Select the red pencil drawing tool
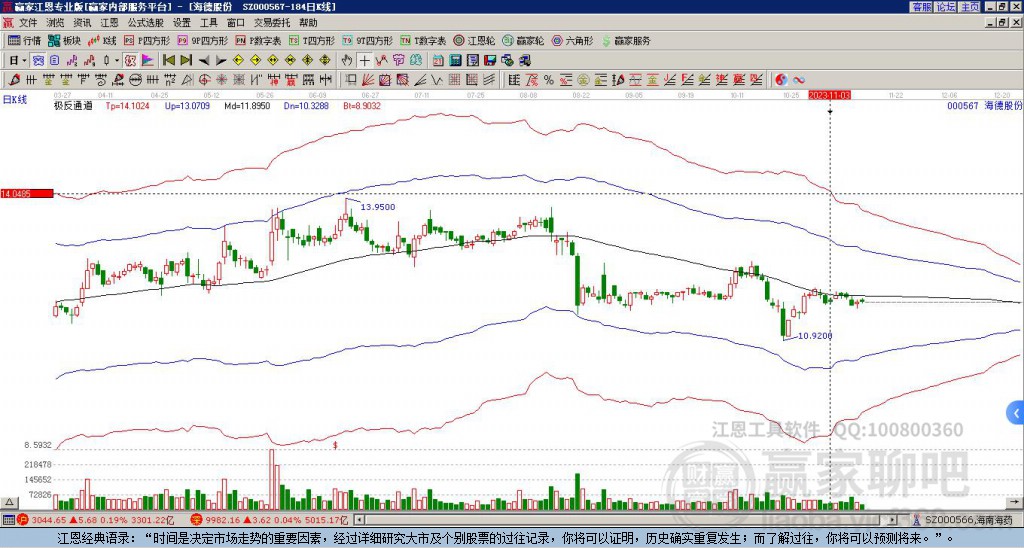This screenshot has width=1024, height=548. (13, 80)
